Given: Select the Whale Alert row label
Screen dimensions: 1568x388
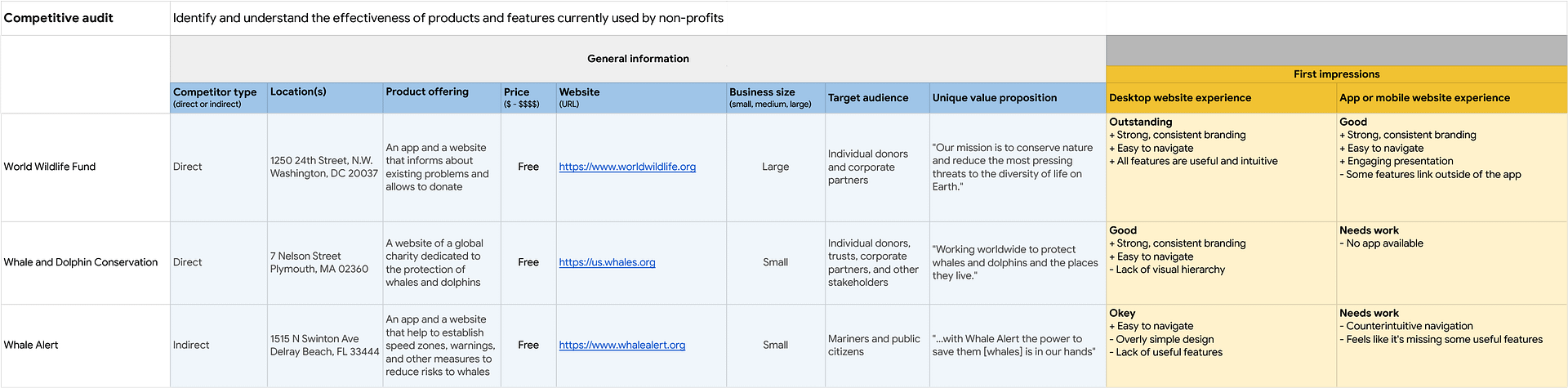Looking at the screenshot, I should coord(31,345).
